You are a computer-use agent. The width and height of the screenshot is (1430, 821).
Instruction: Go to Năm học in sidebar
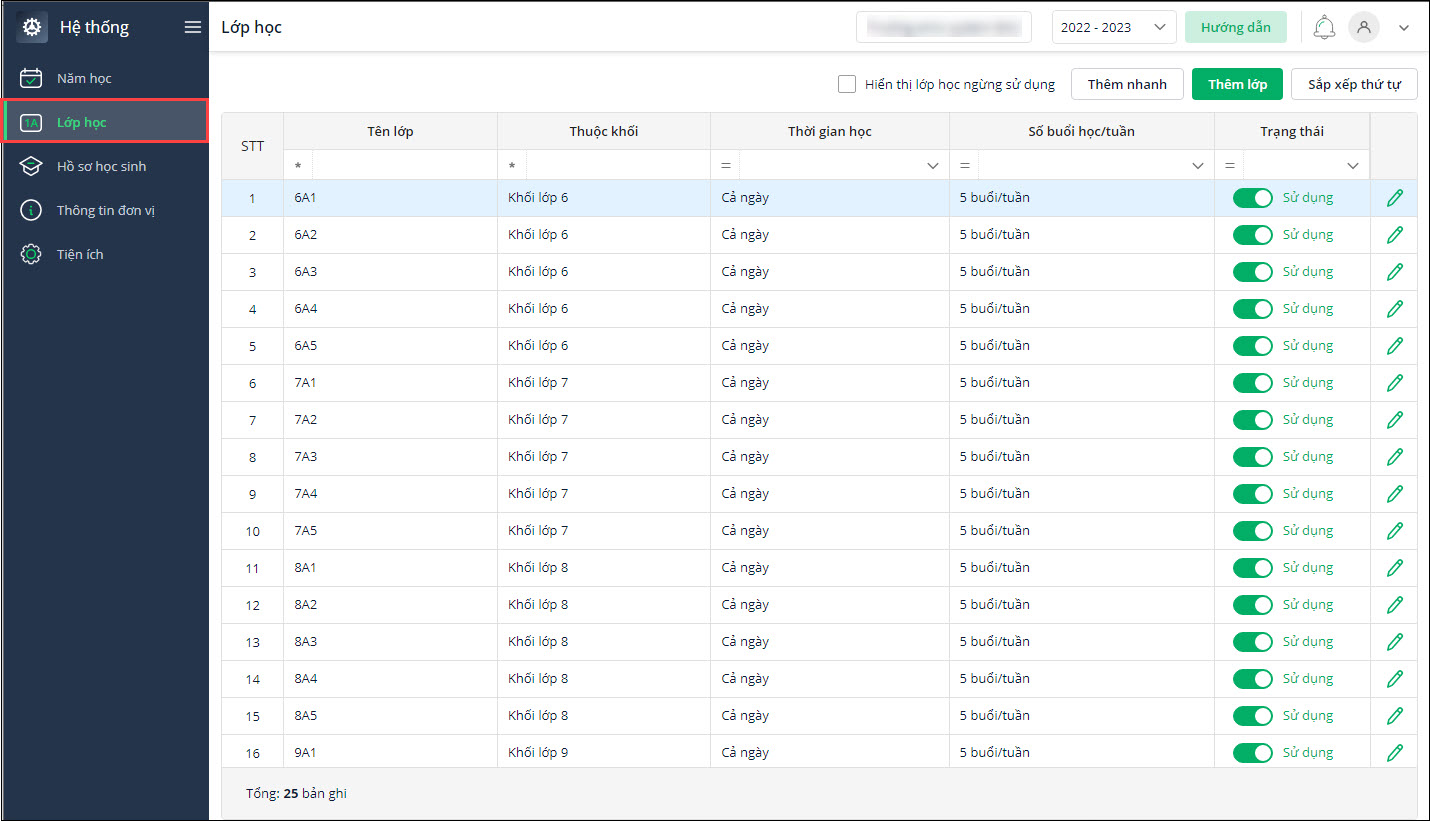coord(105,78)
